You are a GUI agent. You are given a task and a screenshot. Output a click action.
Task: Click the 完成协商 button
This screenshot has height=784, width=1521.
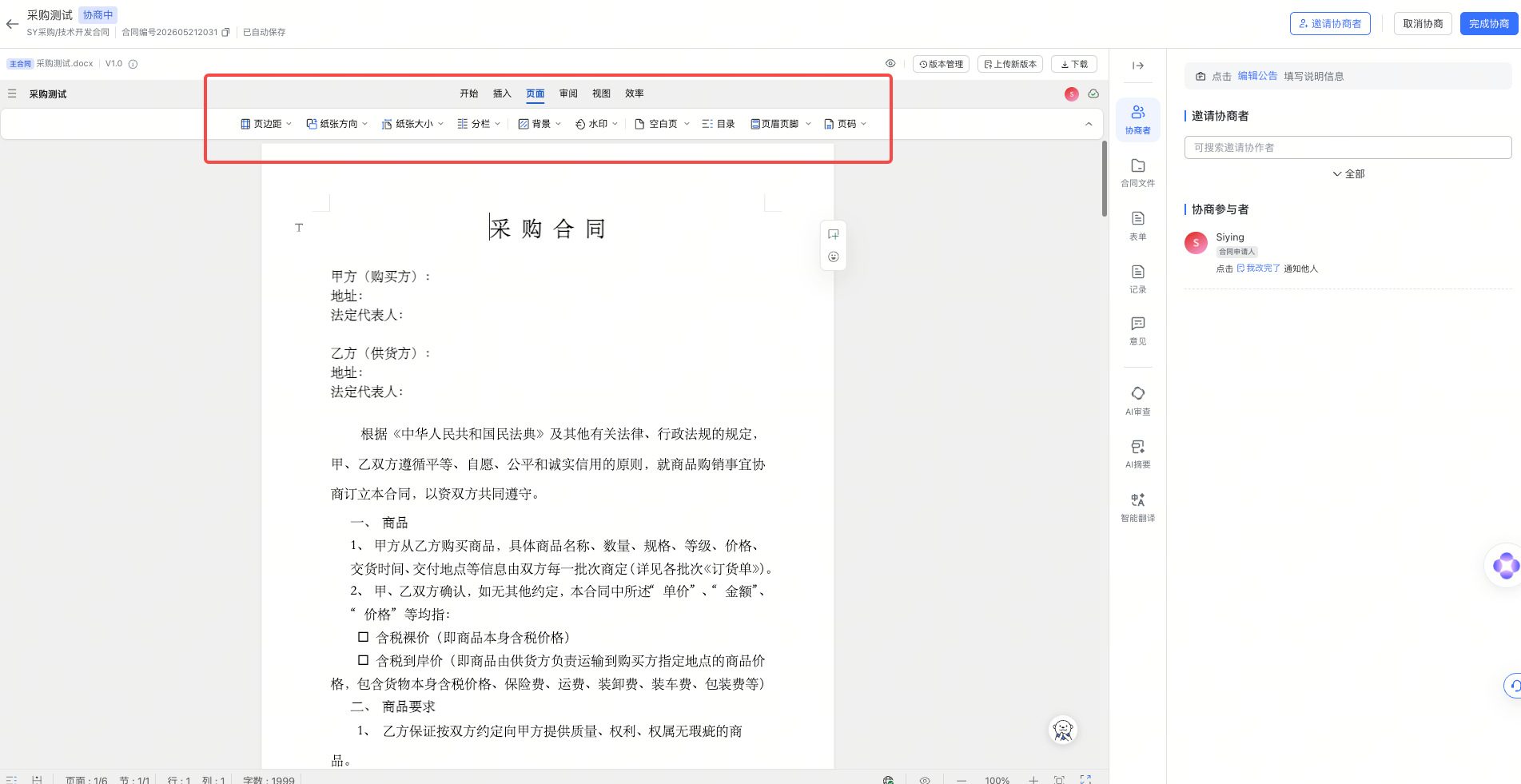click(1489, 24)
